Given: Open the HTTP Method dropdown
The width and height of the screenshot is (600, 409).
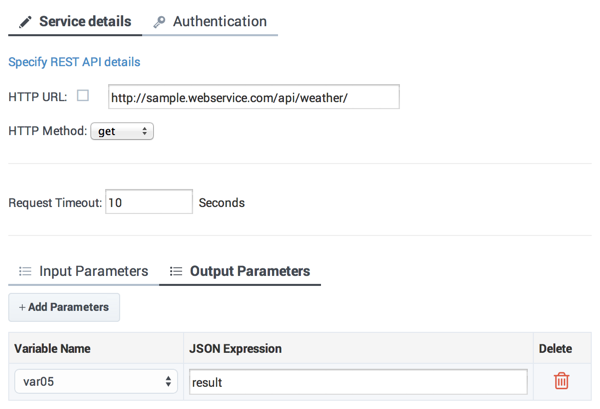Looking at the screenshot, I should tap(122, 131).
